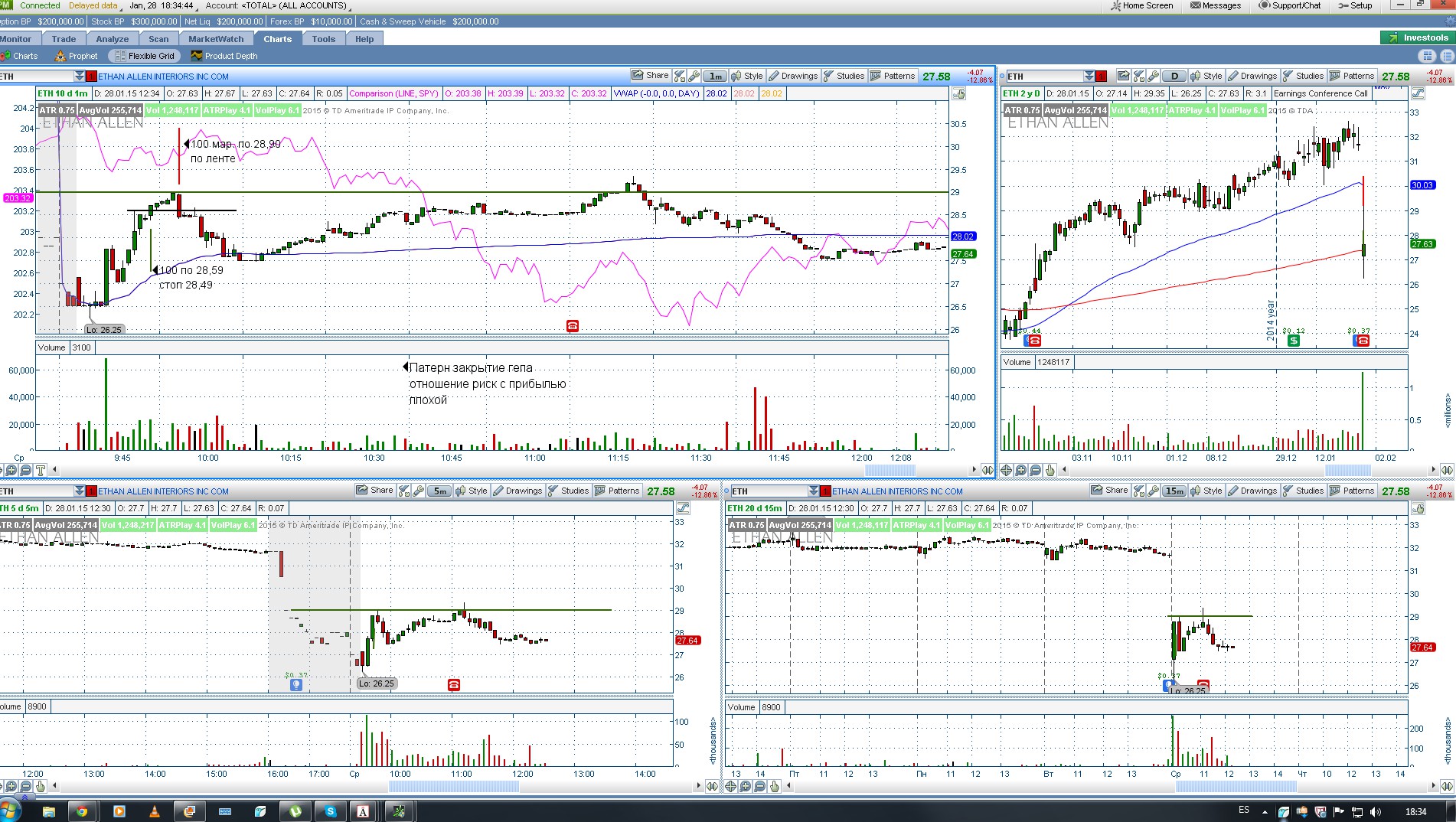Screen dimensions: 1456x822
Task: Toggle the 5m chart scale button
Action: pos(683,508)
